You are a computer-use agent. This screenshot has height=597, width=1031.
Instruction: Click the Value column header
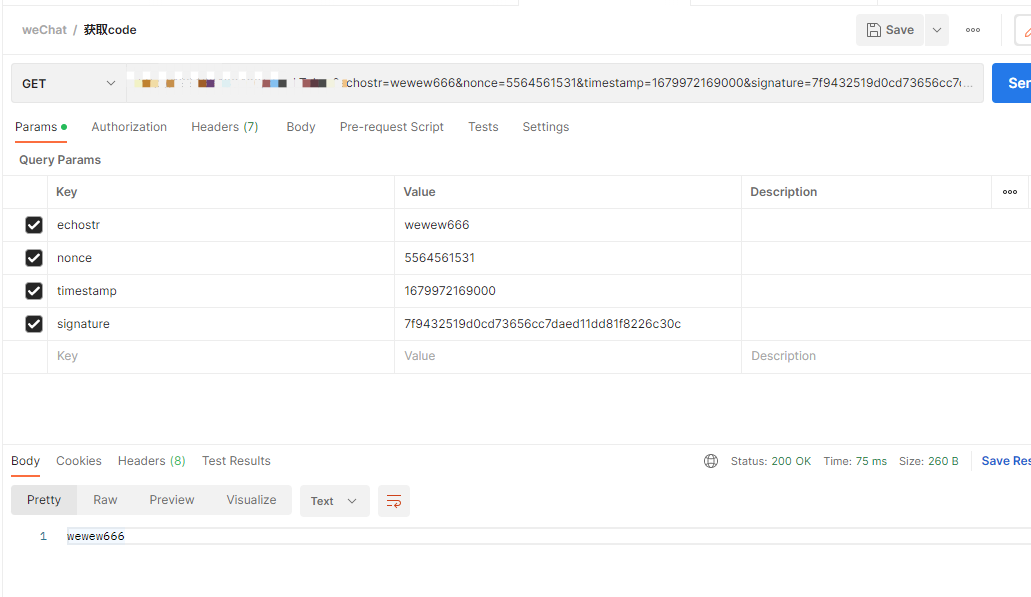[420, 192]
